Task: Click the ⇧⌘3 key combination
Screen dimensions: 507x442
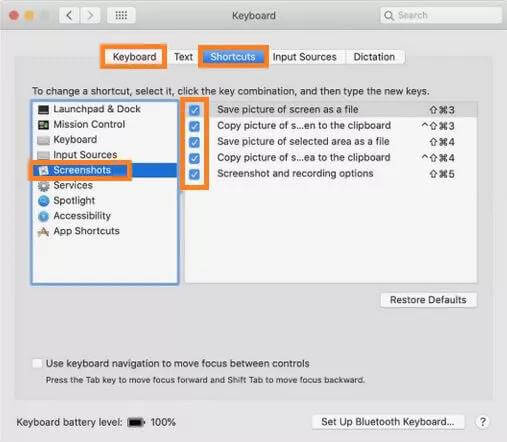Action: pyautogui.click(x=442, y=110)
